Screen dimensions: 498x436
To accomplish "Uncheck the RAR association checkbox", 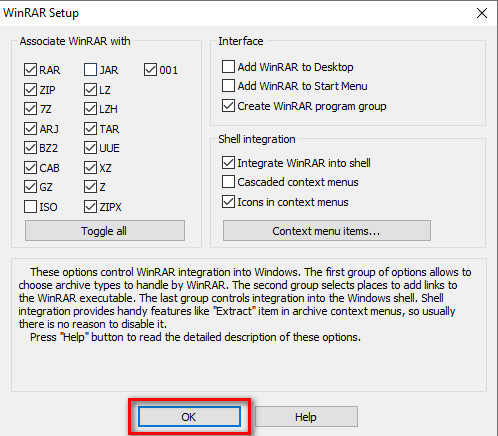I will (30, 70).
